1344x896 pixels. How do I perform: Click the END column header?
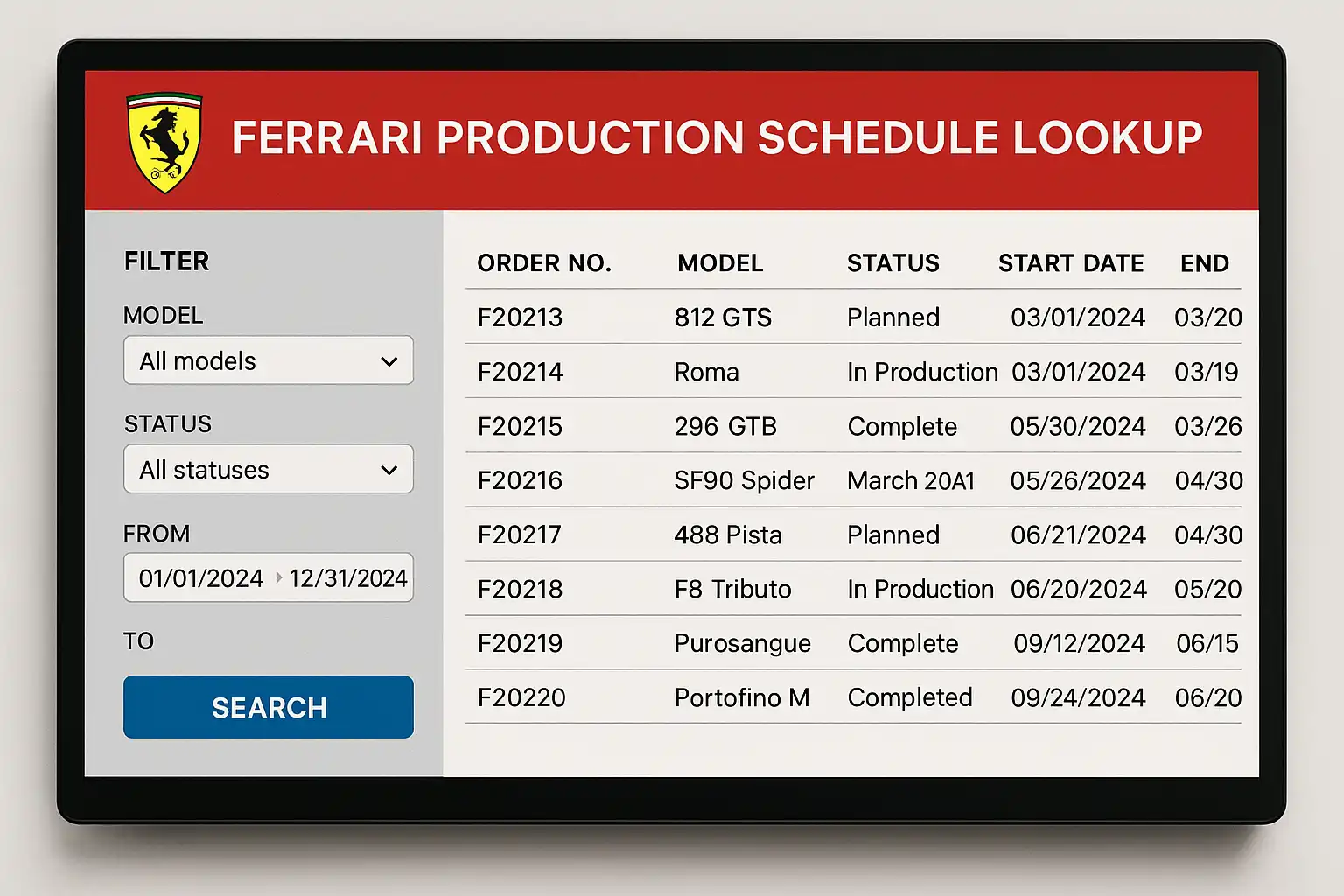pos(1204,263)
